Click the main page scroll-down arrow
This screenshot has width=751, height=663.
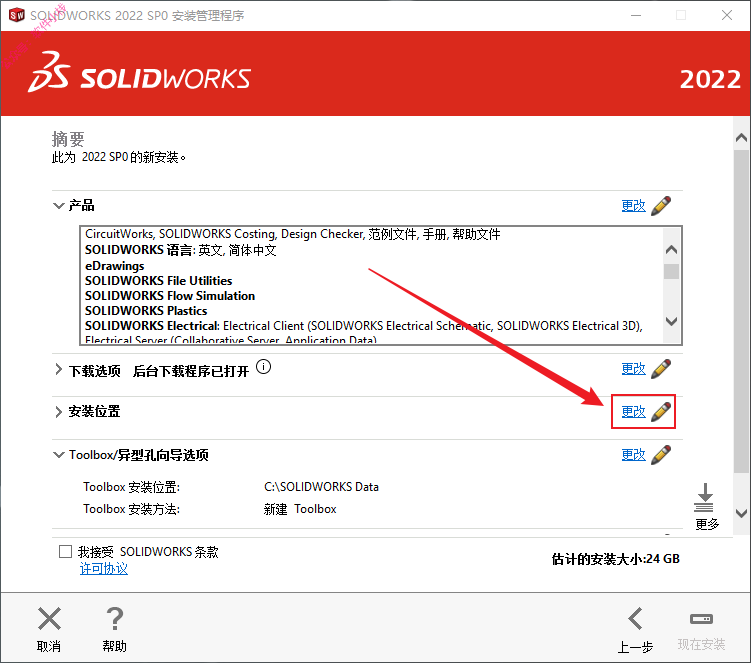[741, 514]
